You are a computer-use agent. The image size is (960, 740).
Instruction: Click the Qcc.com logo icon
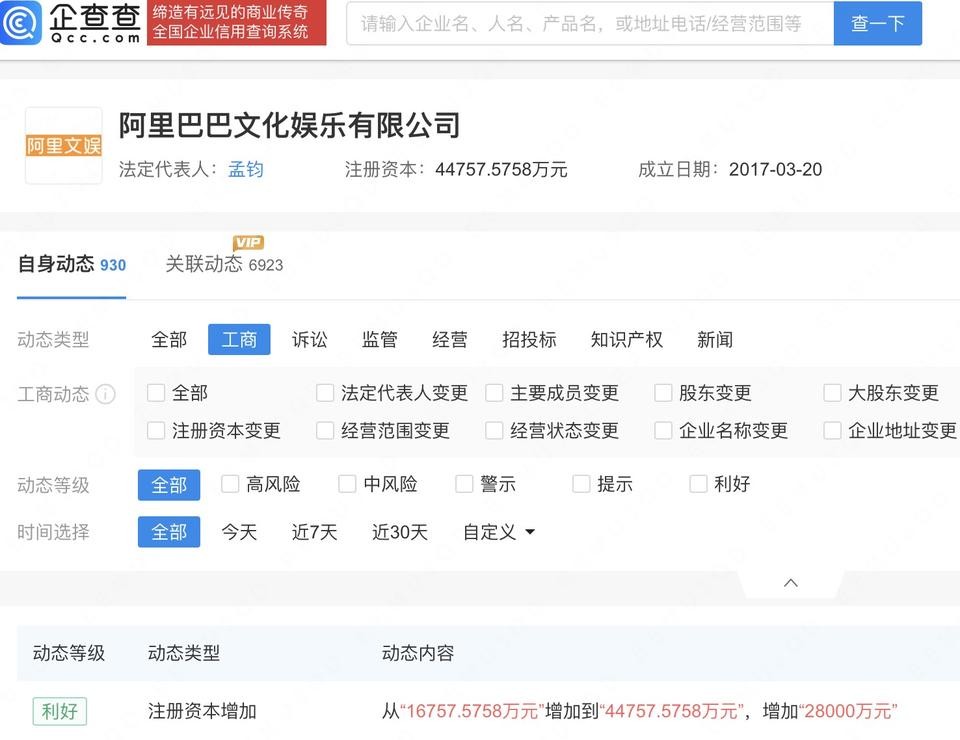(x=22, y=23)
